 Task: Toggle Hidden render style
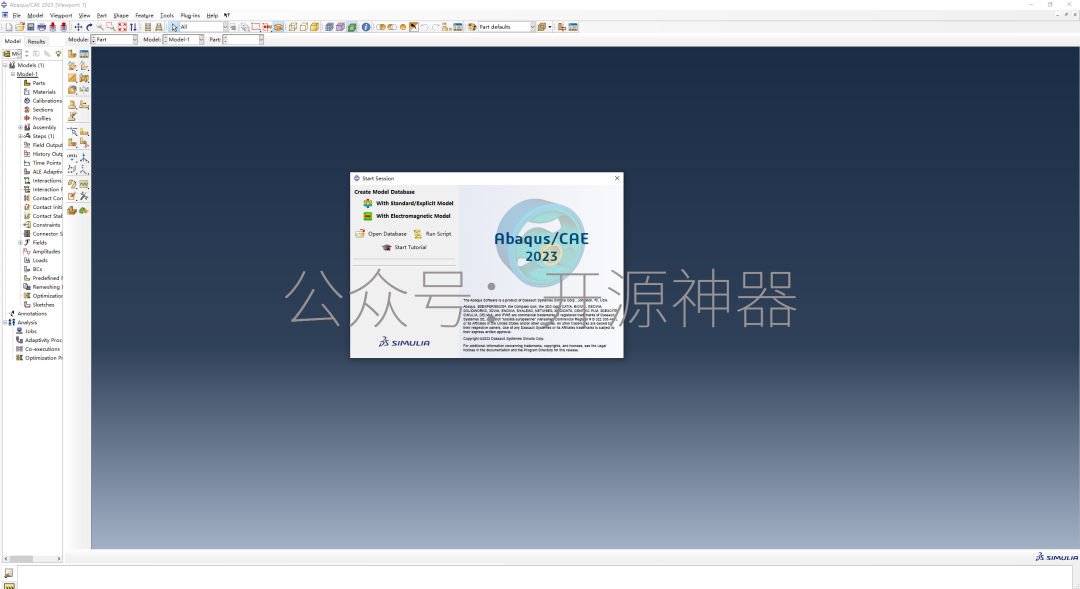(x=304, y=27)
